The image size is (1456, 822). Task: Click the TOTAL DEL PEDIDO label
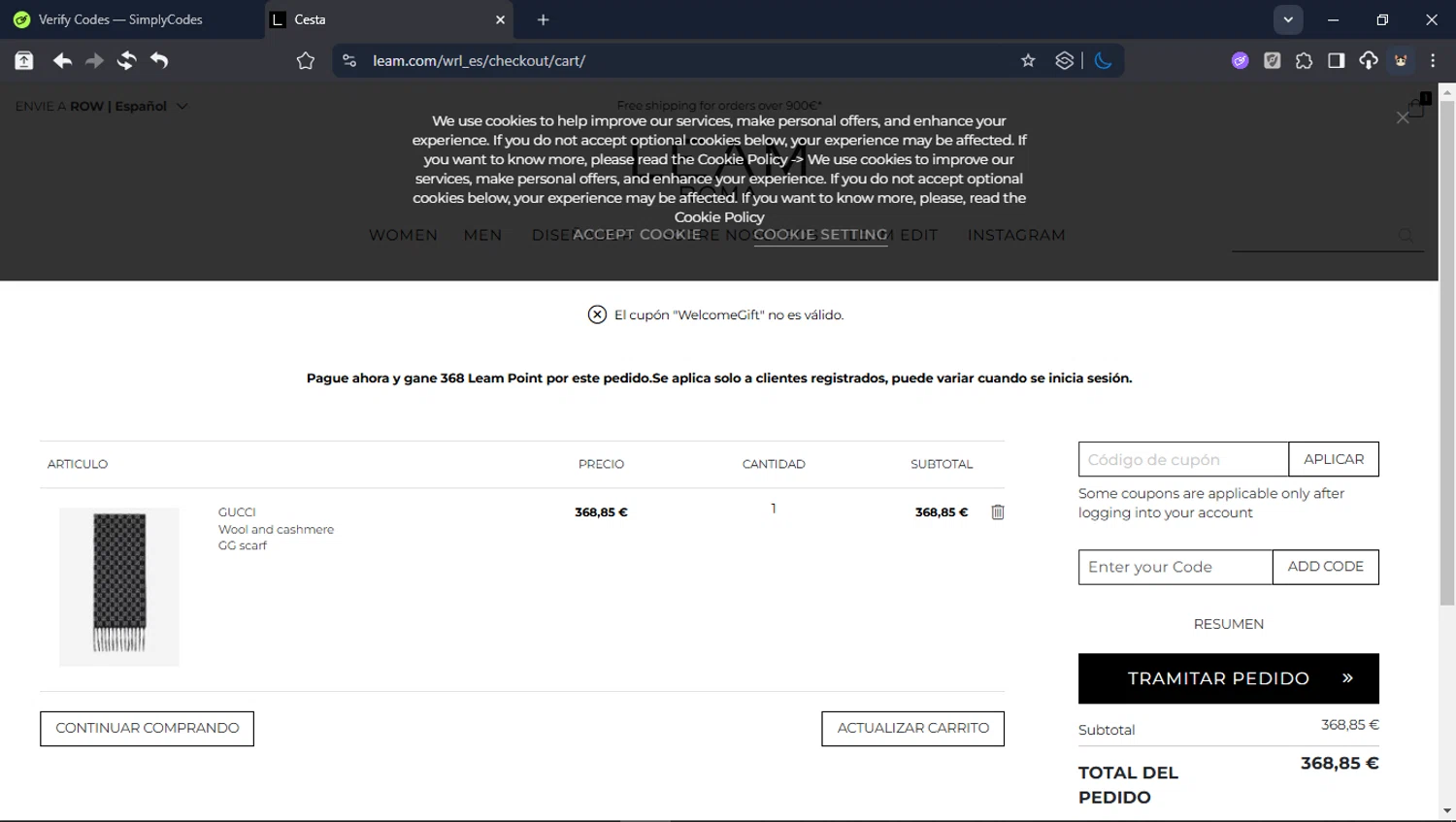1128,785
